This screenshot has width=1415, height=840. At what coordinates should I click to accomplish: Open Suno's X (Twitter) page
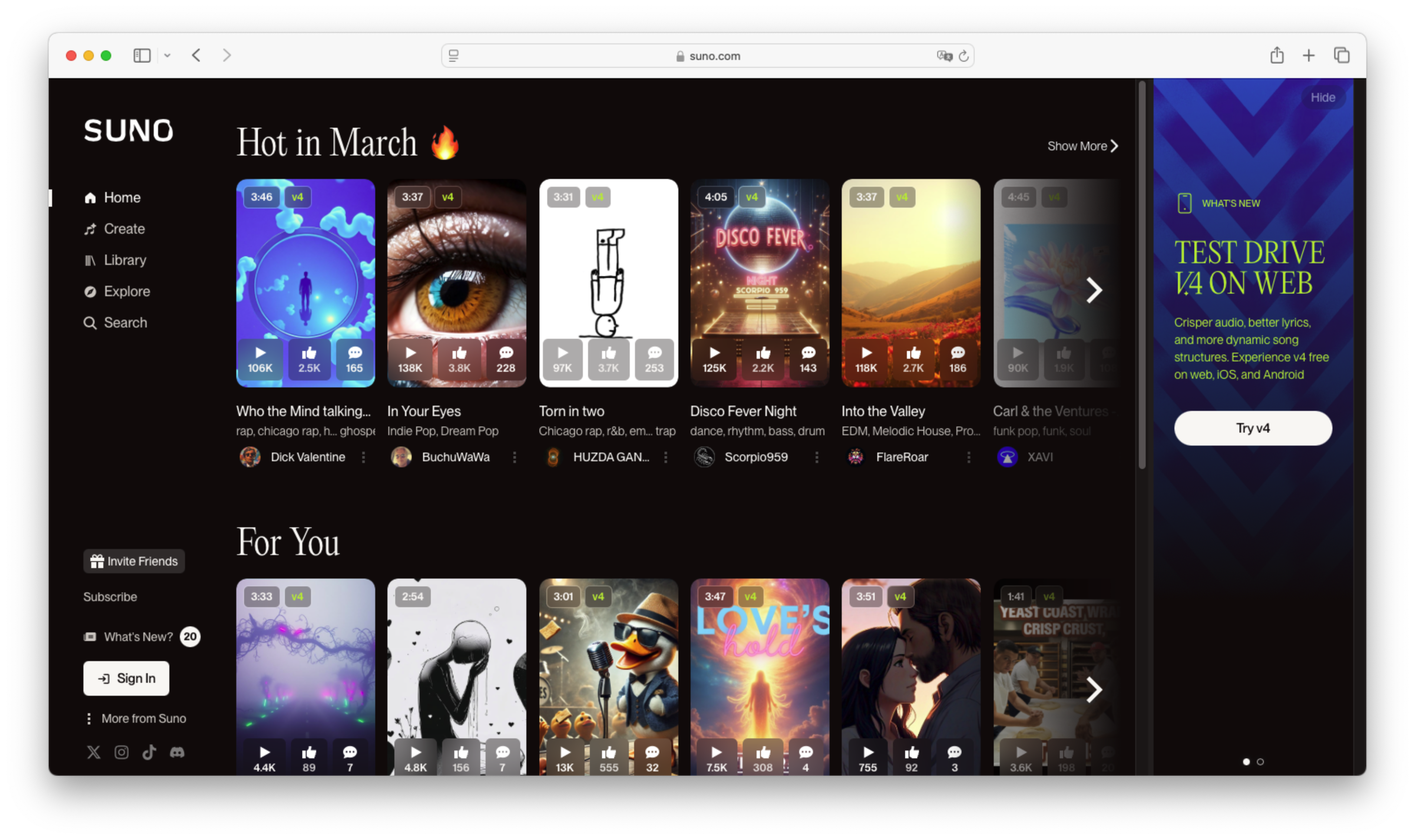pos(93,752)
